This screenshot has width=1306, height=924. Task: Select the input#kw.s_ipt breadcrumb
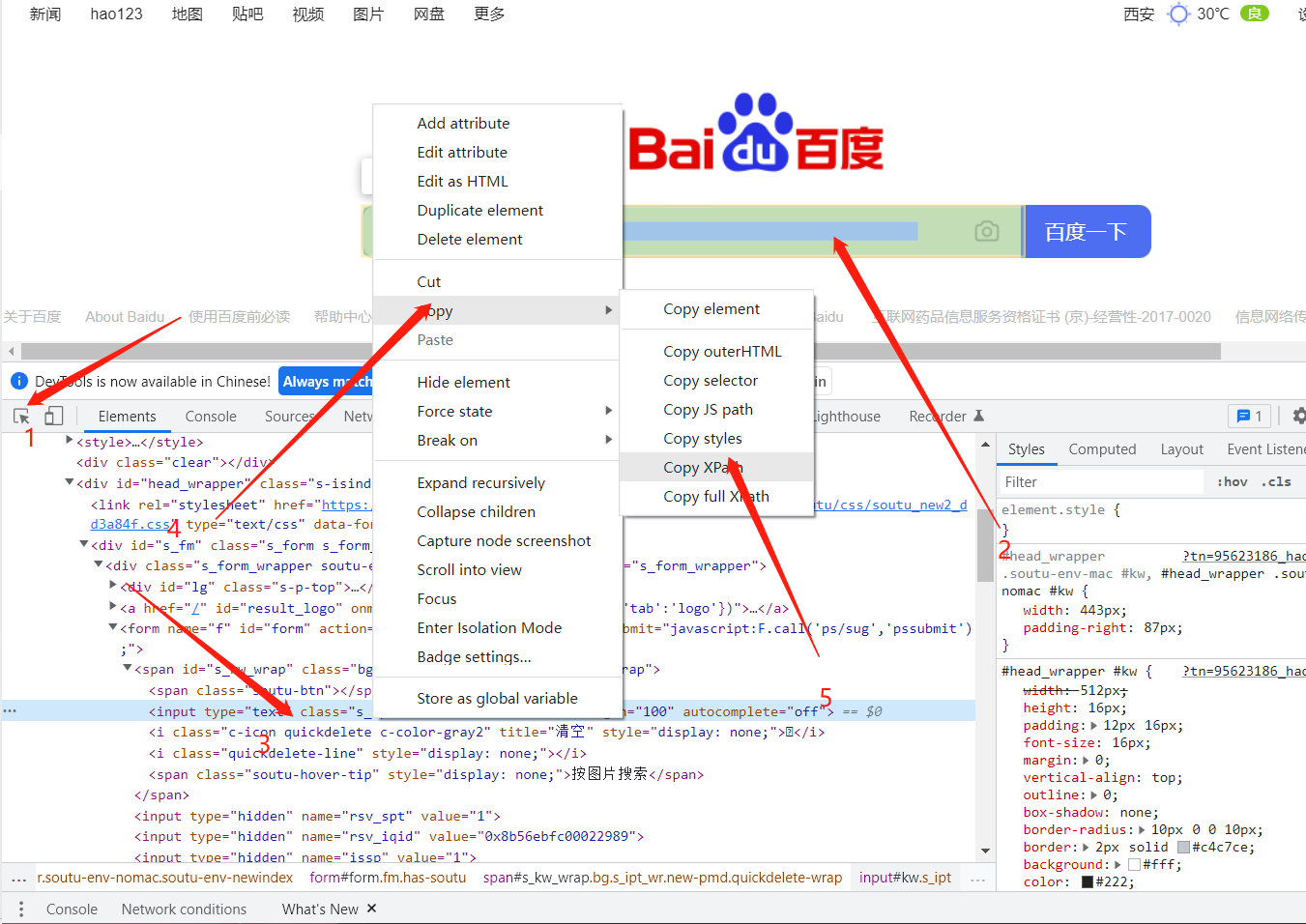pos(905,878)
